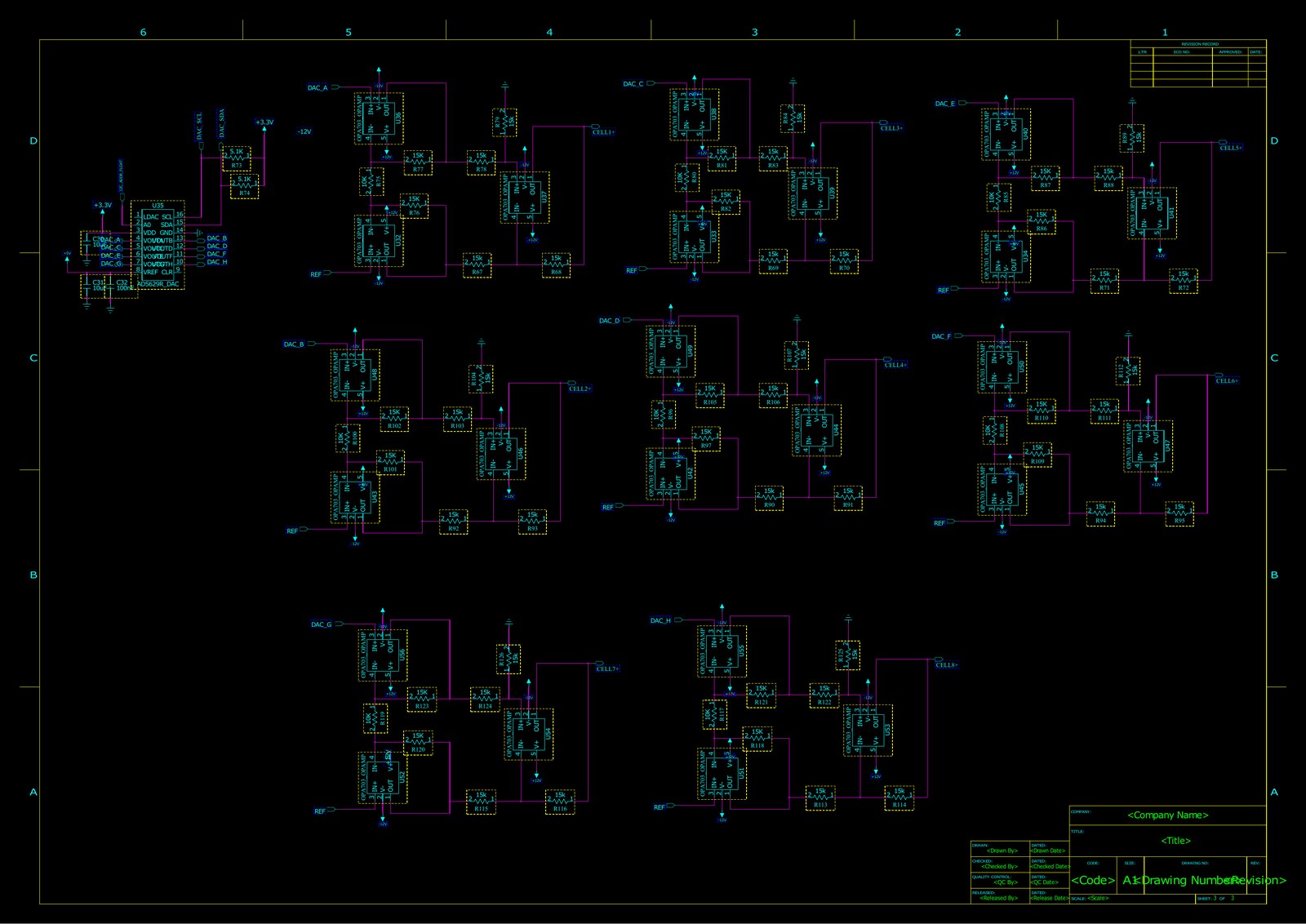
Task: Select resistor R81 symbol
Action: pos(722,158)
